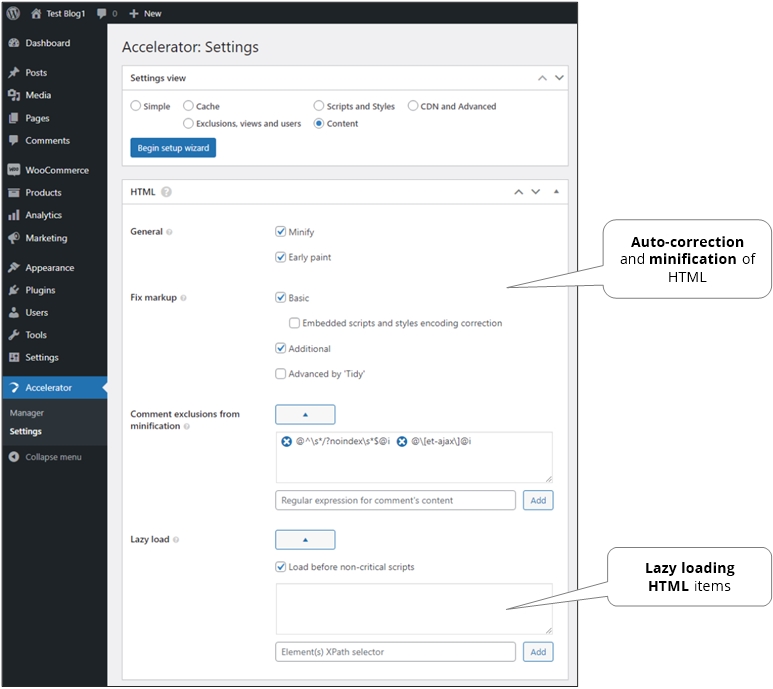Click the Collapse menu link
The height and width of the screenshot is (689, 773).
coord(53,457)
